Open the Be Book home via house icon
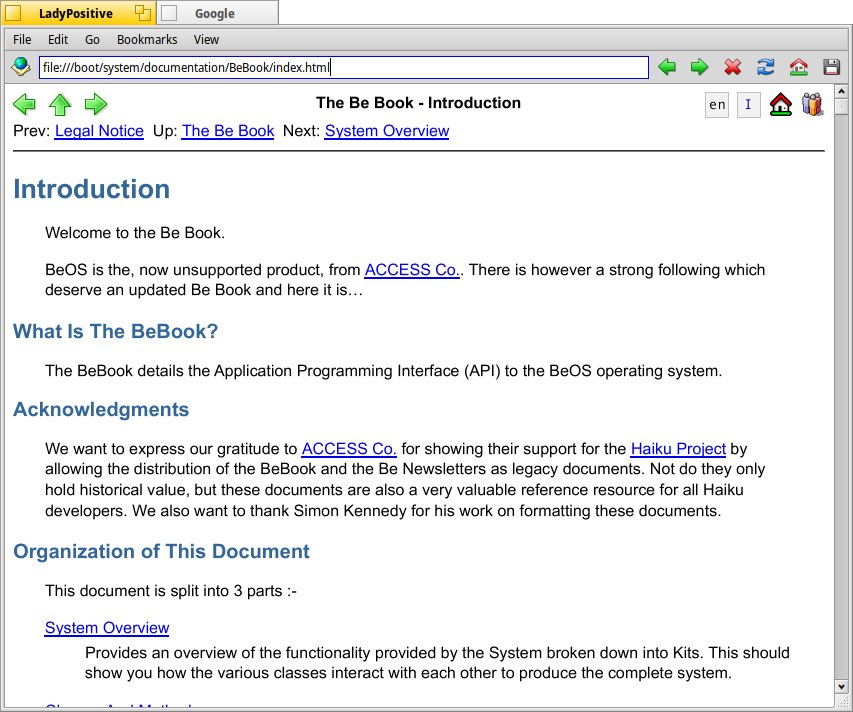 [781, 104]
